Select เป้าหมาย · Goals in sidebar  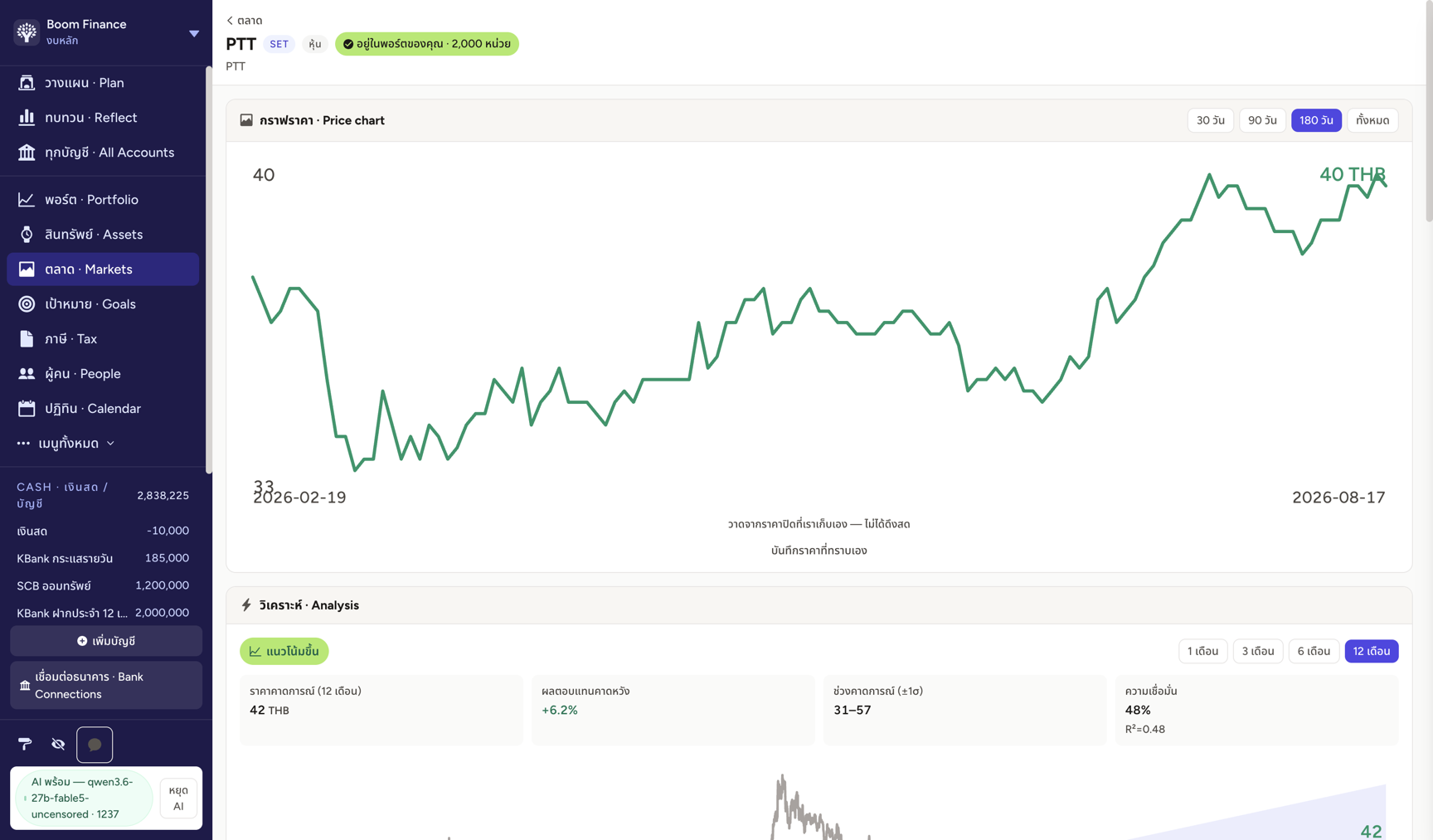(103, 304)
